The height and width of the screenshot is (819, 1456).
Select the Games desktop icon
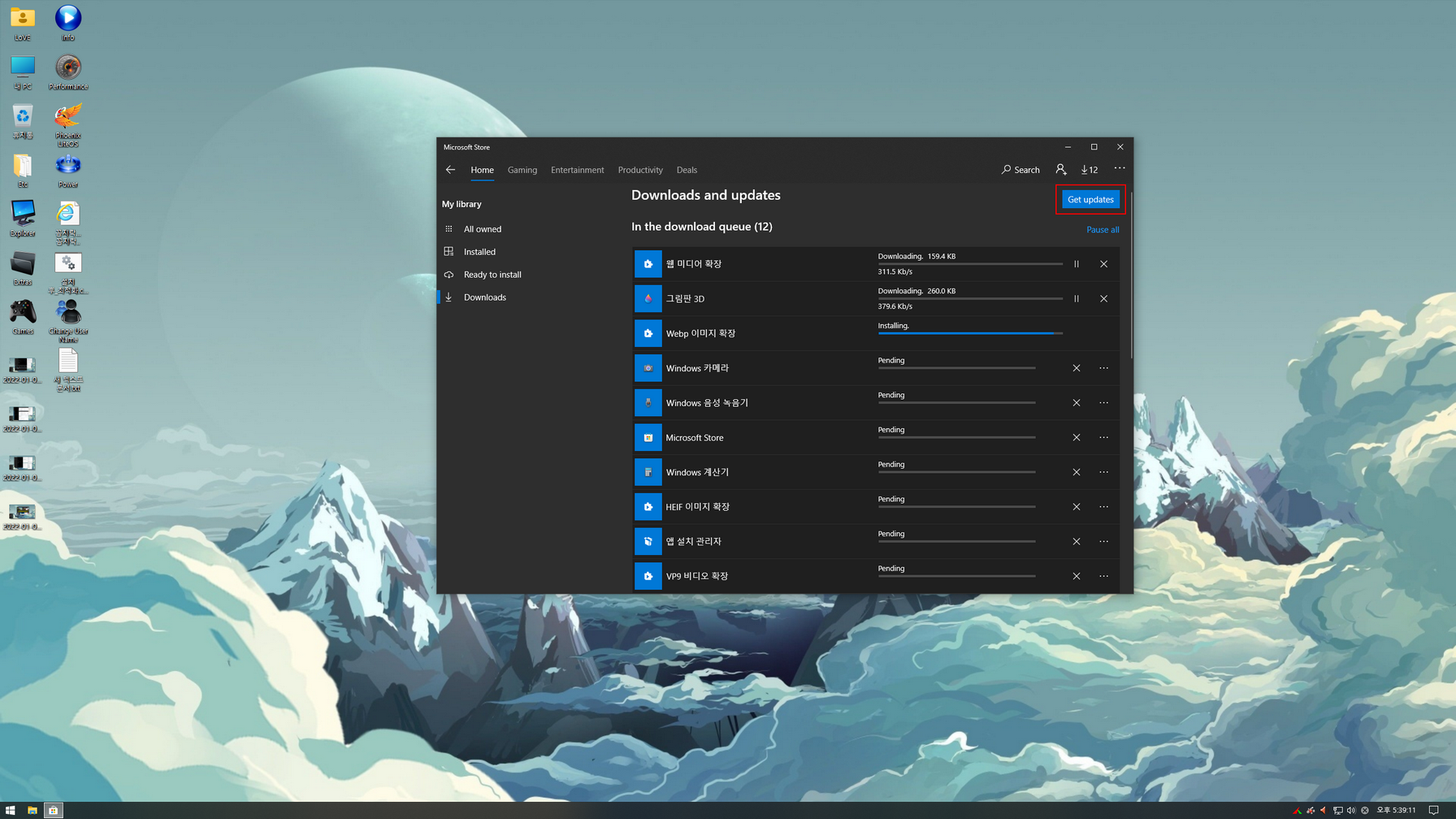click(x=23, y=317)
